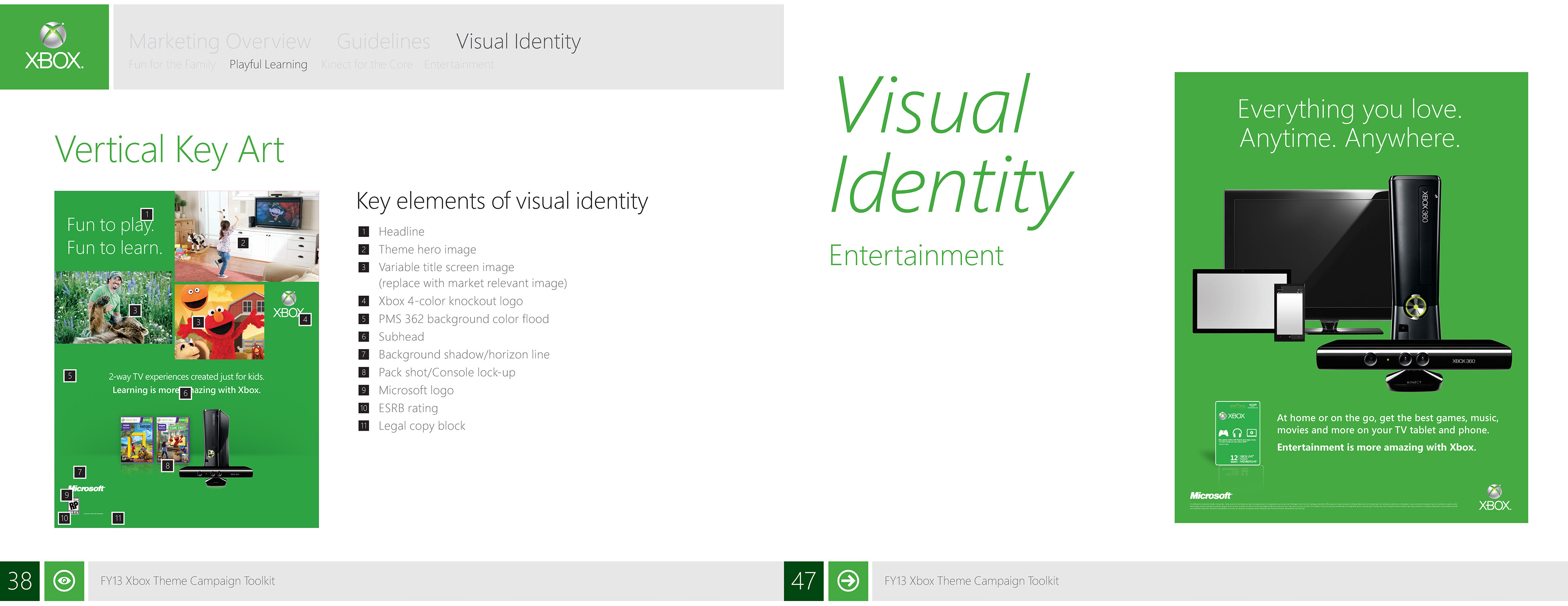
Task: Click 'Everything you love. Anytime. Anywhere.' headline
Action: click(x=1350, y=123)
